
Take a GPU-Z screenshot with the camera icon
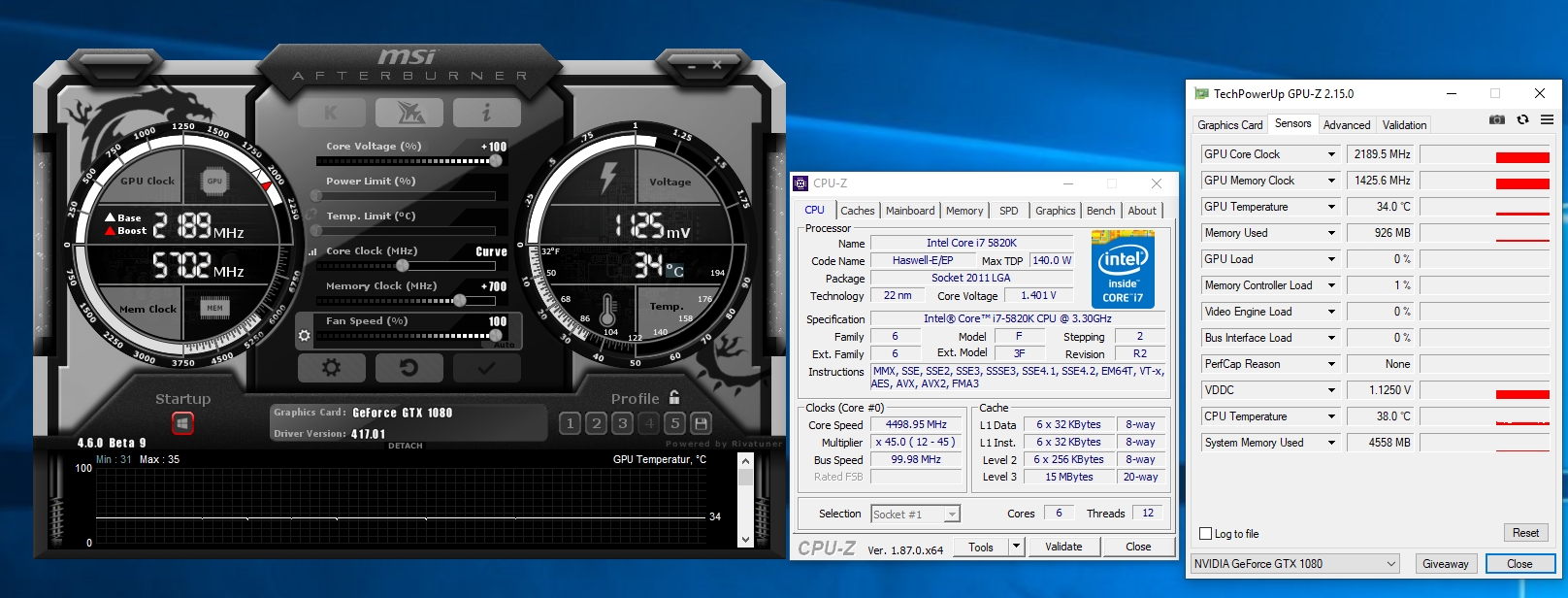1497,119
